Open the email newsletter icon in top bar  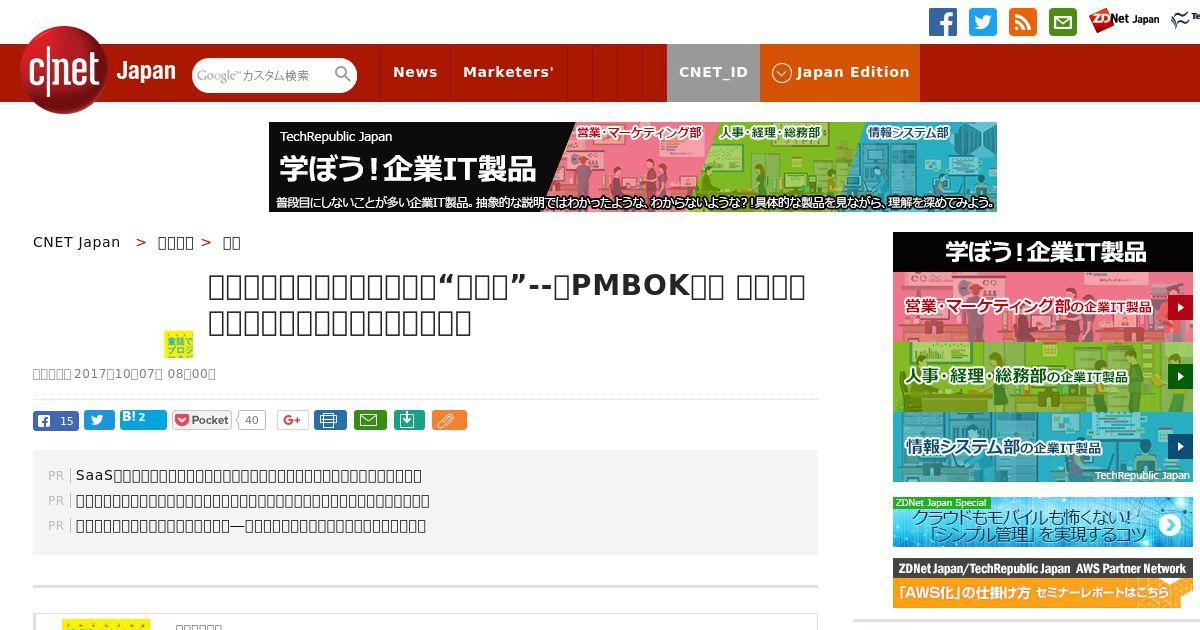point(1063,22)
